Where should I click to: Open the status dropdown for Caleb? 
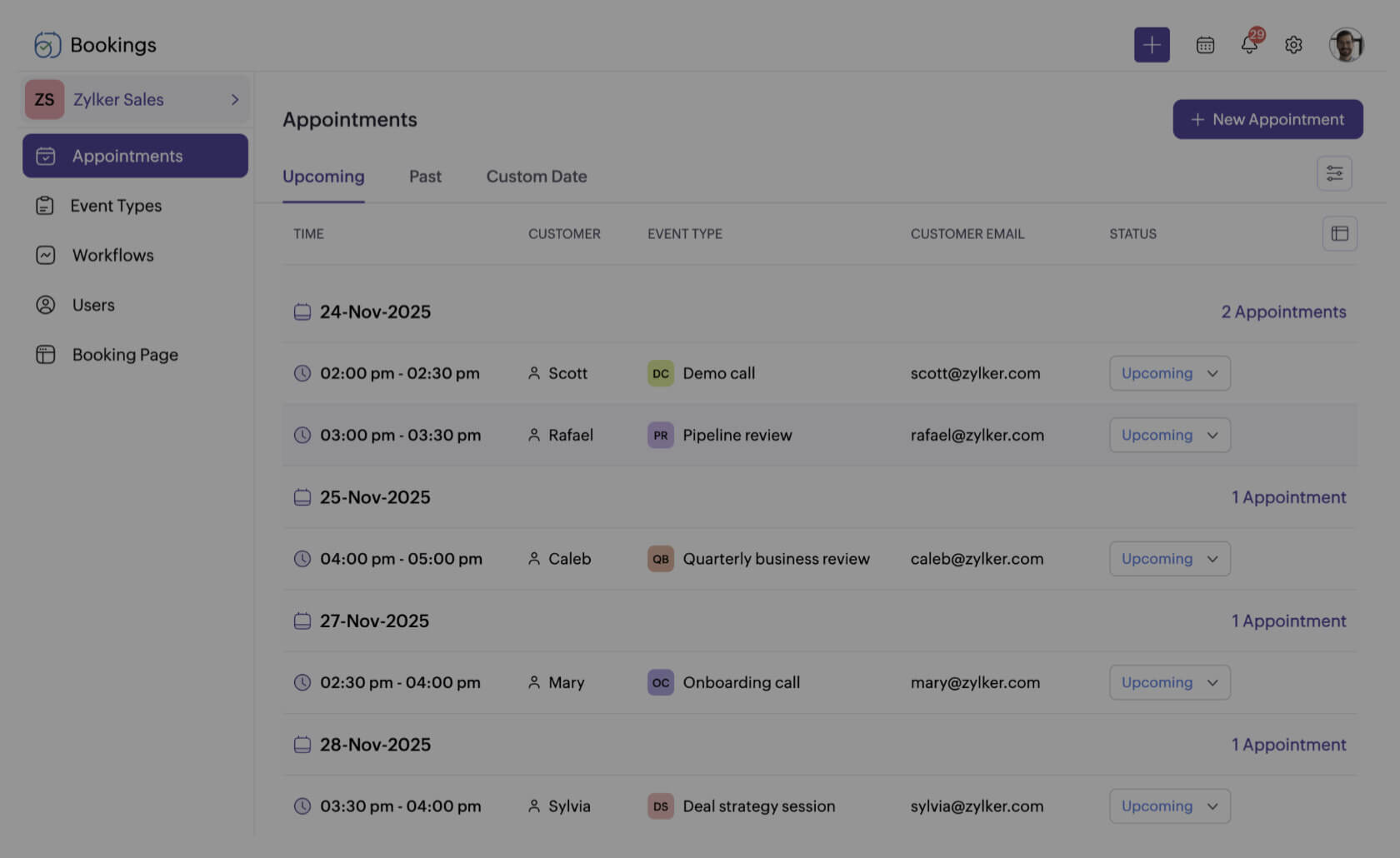pos(1170,559)
